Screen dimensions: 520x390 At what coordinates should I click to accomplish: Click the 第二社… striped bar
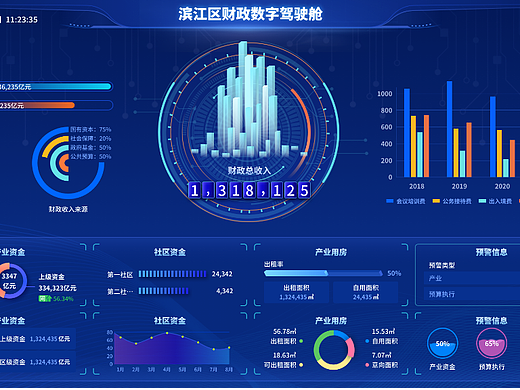click(164, 291)
